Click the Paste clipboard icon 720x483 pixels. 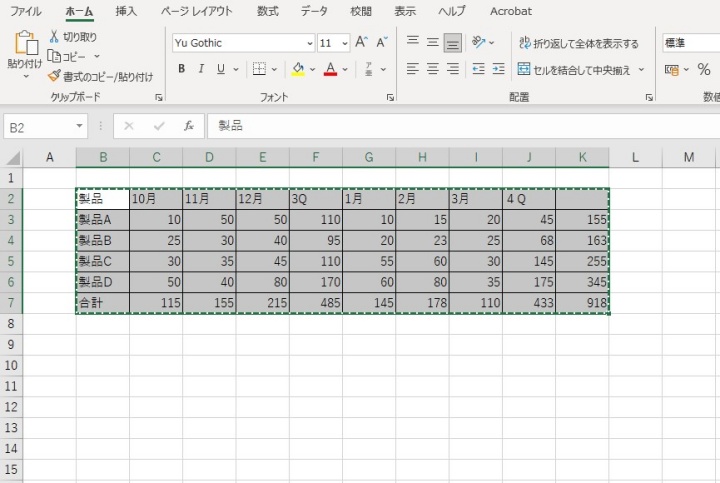pos(25,43)
